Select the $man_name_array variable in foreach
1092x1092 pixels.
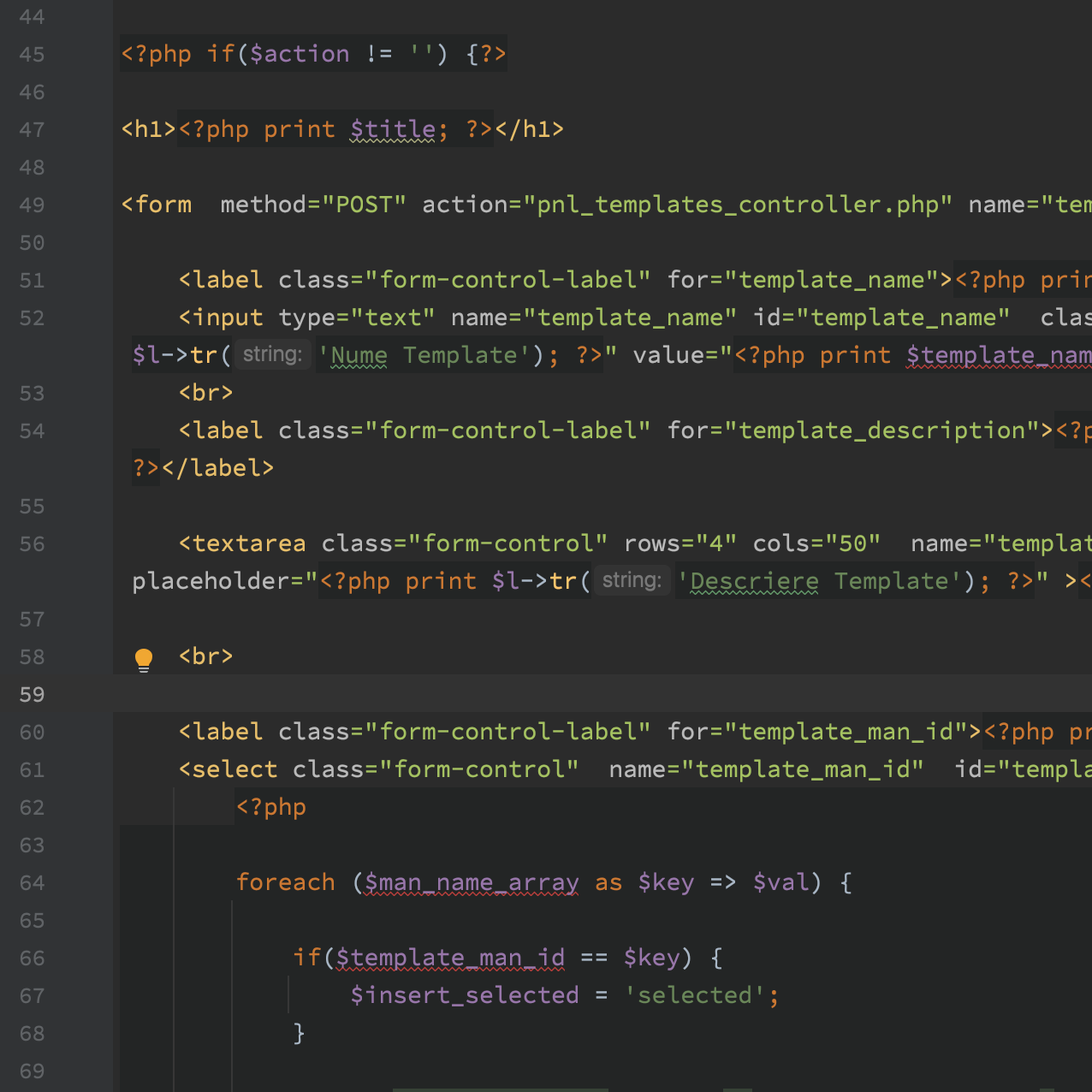coord(472,882)
